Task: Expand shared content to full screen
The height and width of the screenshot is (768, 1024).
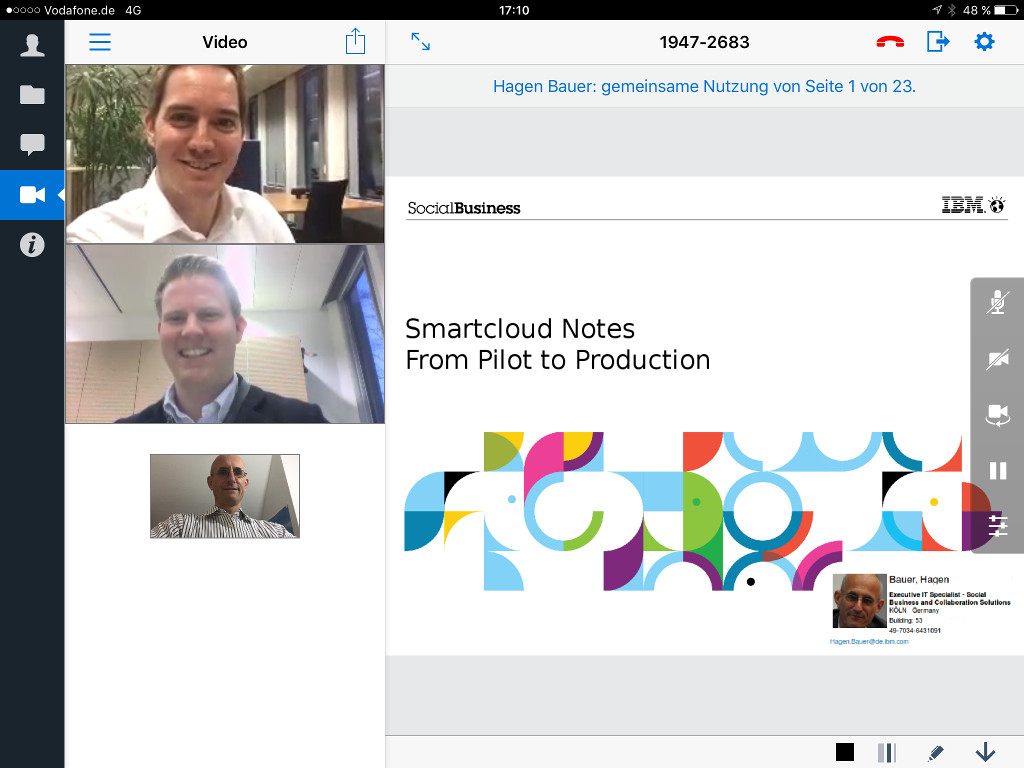Action: 421,42
